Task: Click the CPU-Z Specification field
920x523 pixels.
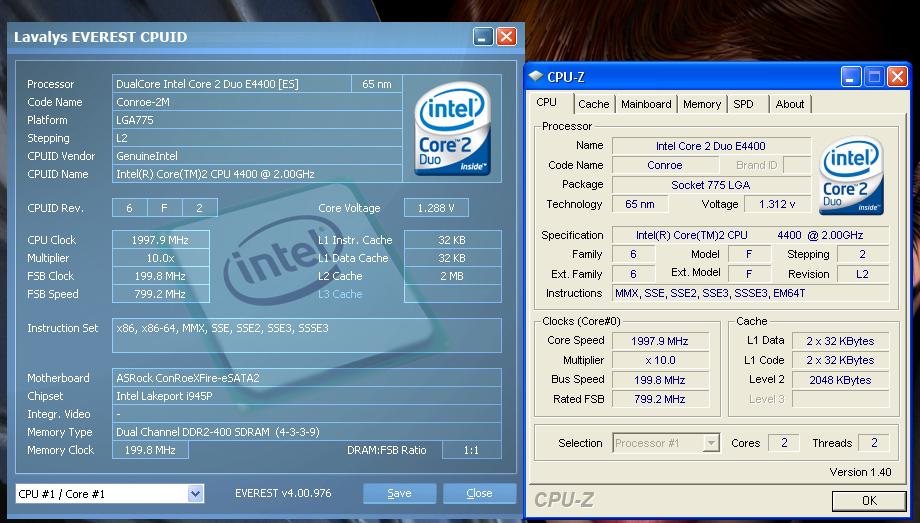Action: [x=750, y=235]
